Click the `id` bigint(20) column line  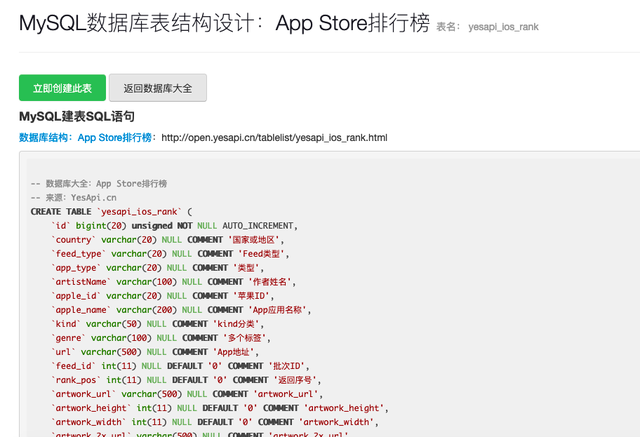(174, 226)
